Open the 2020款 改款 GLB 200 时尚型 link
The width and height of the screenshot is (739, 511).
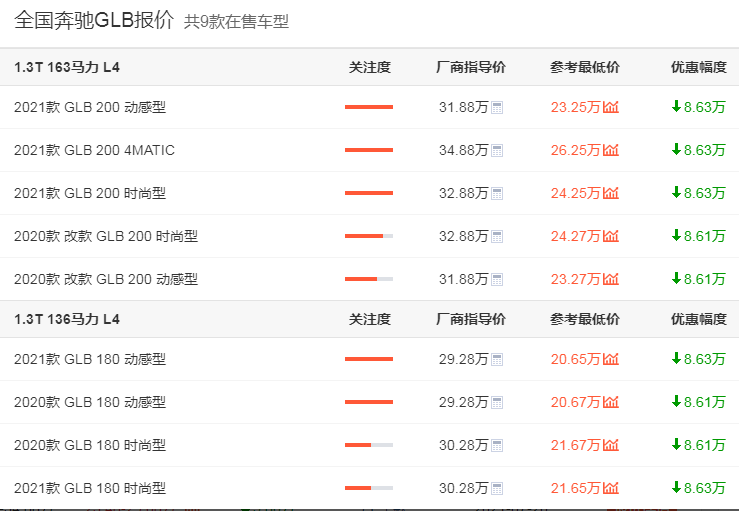(106, 236)
